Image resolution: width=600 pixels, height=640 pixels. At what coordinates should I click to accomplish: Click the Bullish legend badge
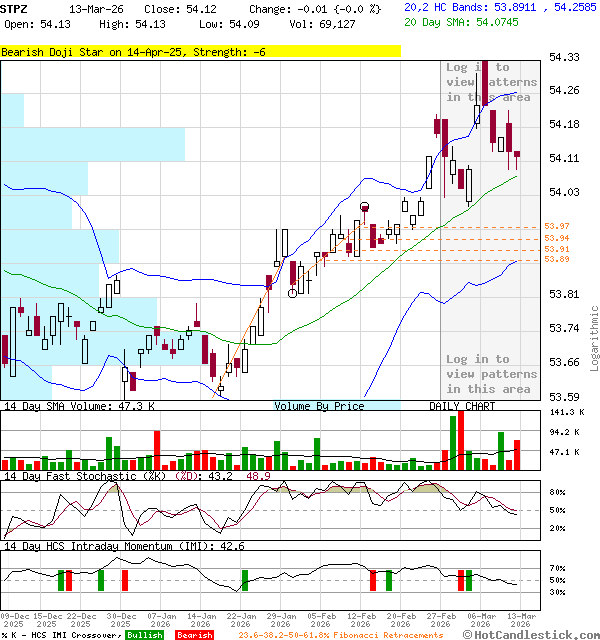click(144, 635)
